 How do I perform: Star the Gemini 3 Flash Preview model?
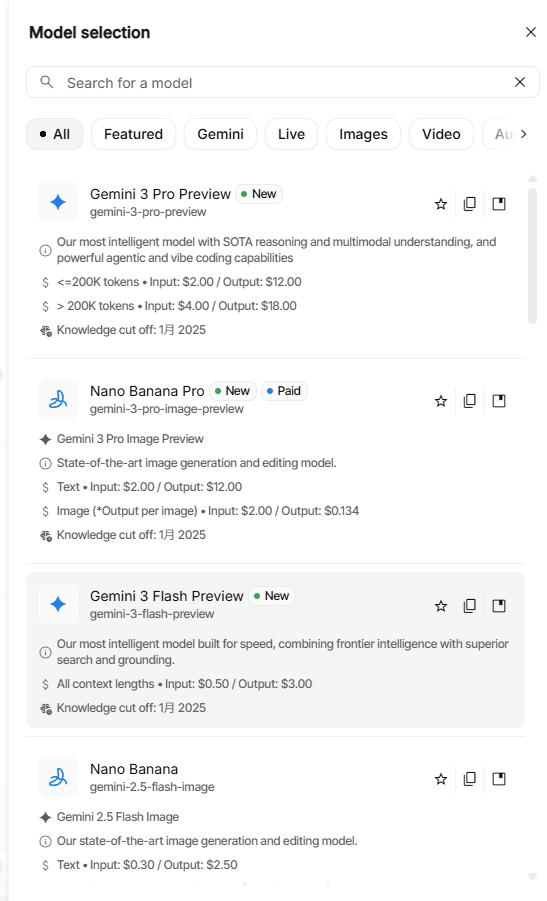point(441,606)
